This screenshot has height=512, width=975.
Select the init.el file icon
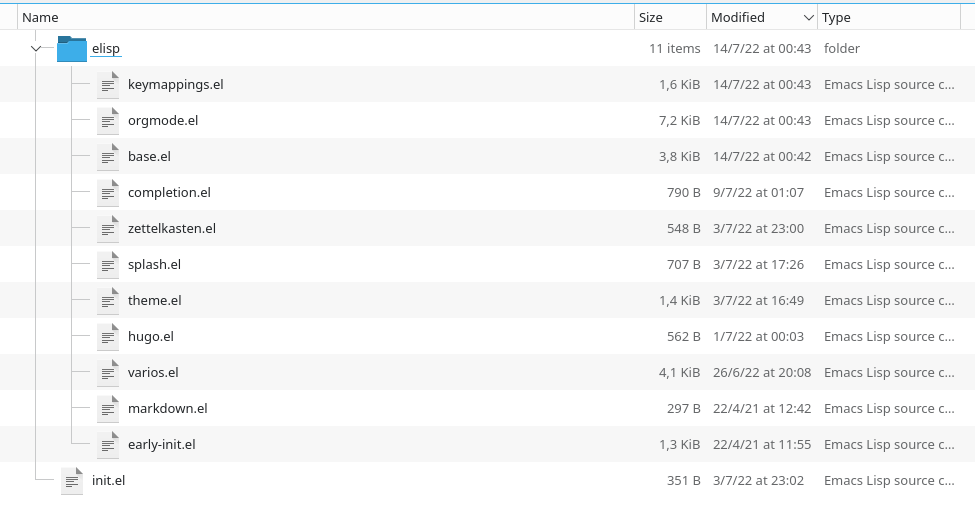(72, 481)
